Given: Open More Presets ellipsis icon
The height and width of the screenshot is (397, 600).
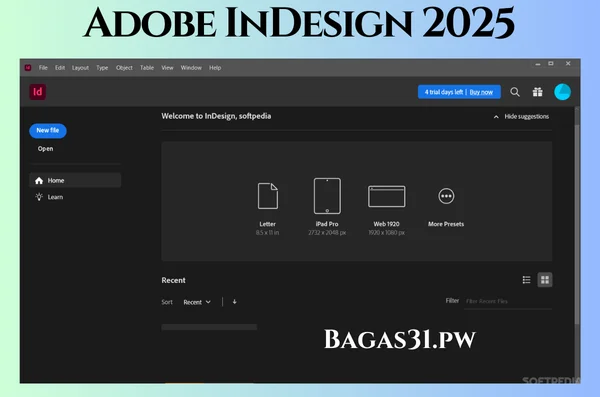Looking at the screenshot, I should pos(446,196).
